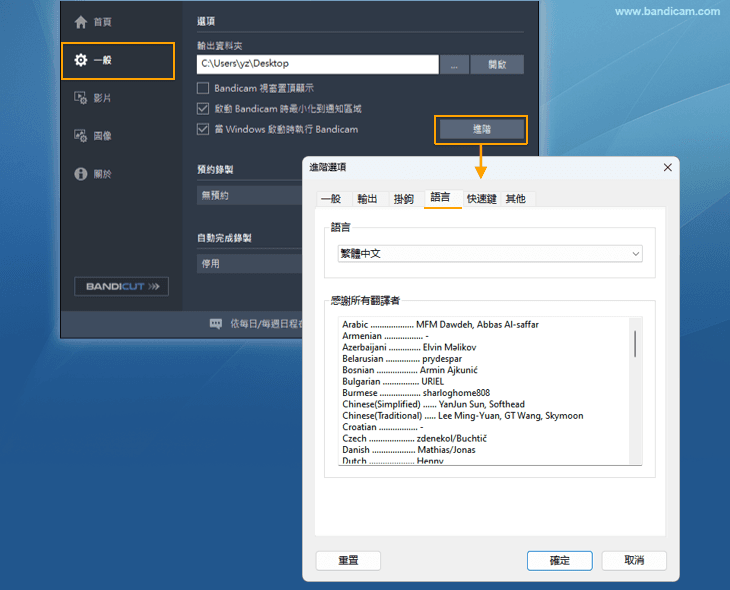The image size is (730, 590).
Task: Click the Bosnian Armin Ajkunić row
Action: 410,370
